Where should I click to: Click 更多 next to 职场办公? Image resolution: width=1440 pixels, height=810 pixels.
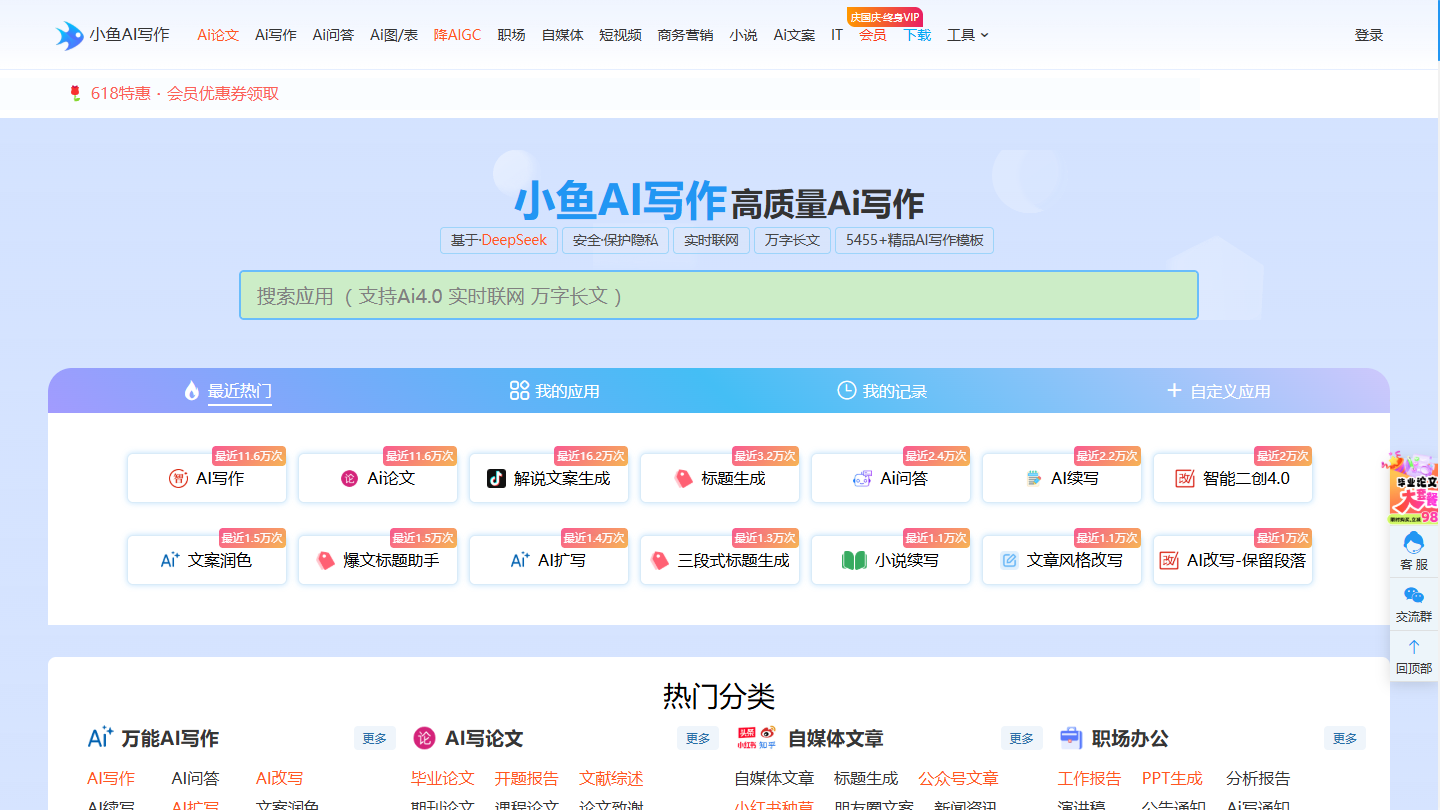(1345, 739)
